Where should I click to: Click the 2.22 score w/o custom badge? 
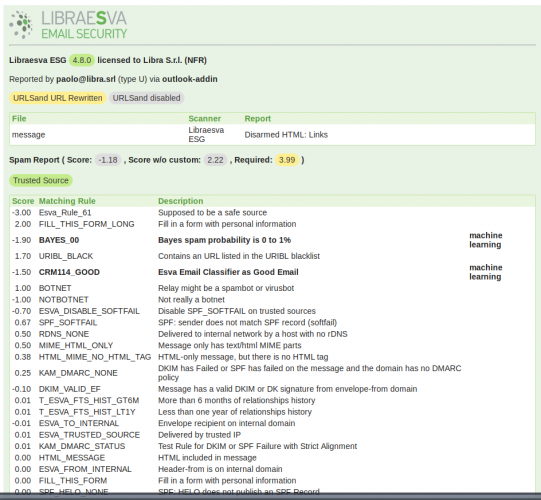coord(215,160)
